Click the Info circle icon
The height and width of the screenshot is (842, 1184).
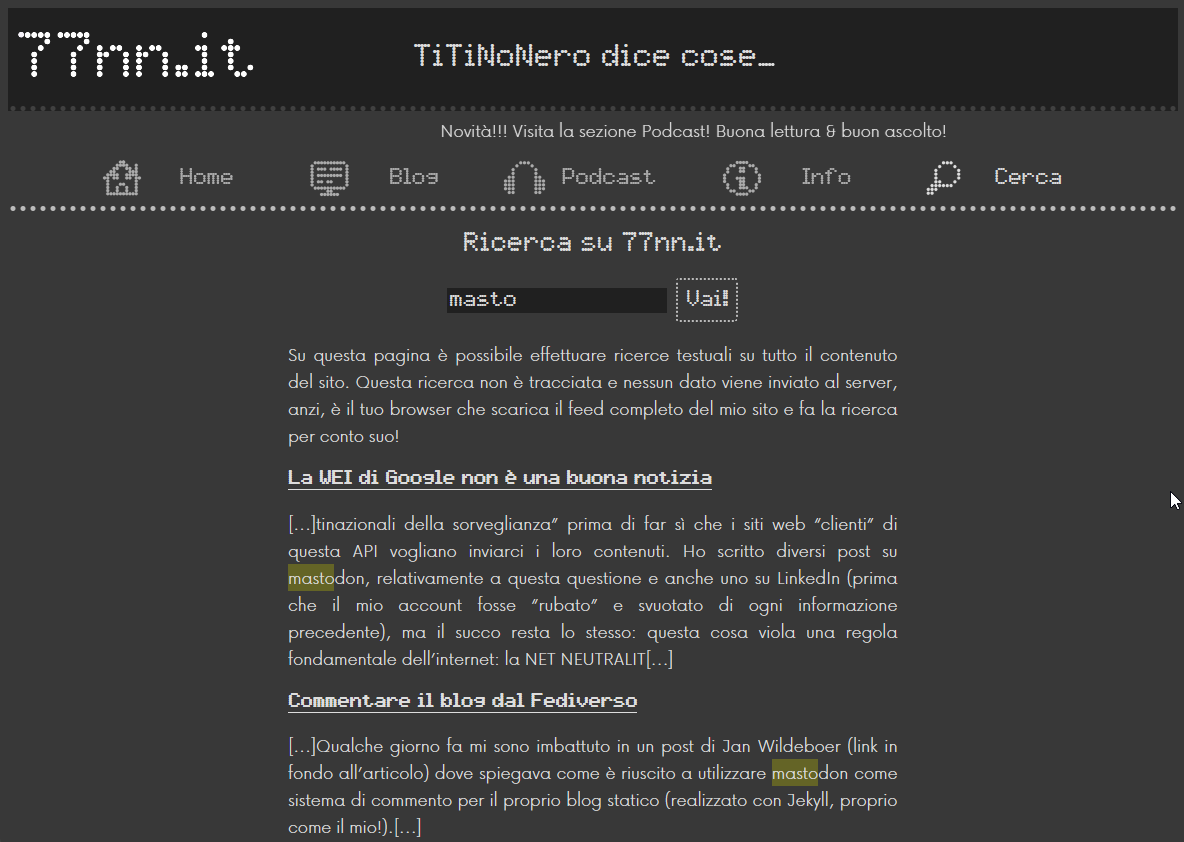pos(741,178)
